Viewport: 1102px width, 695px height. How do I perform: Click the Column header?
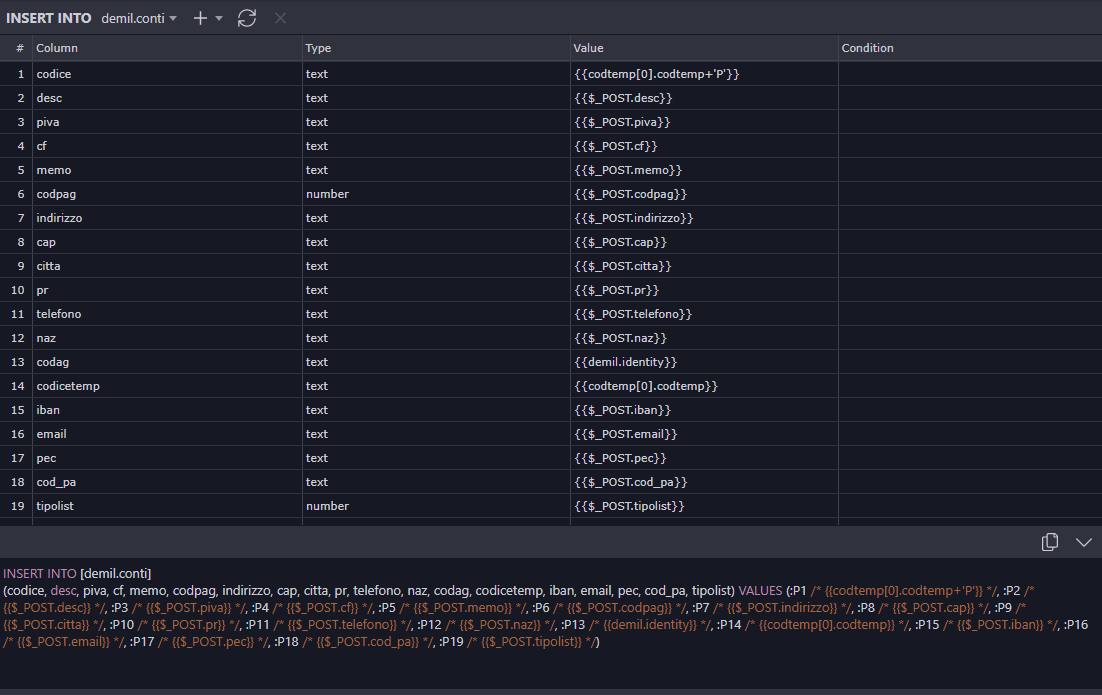[x=57, y=48]
